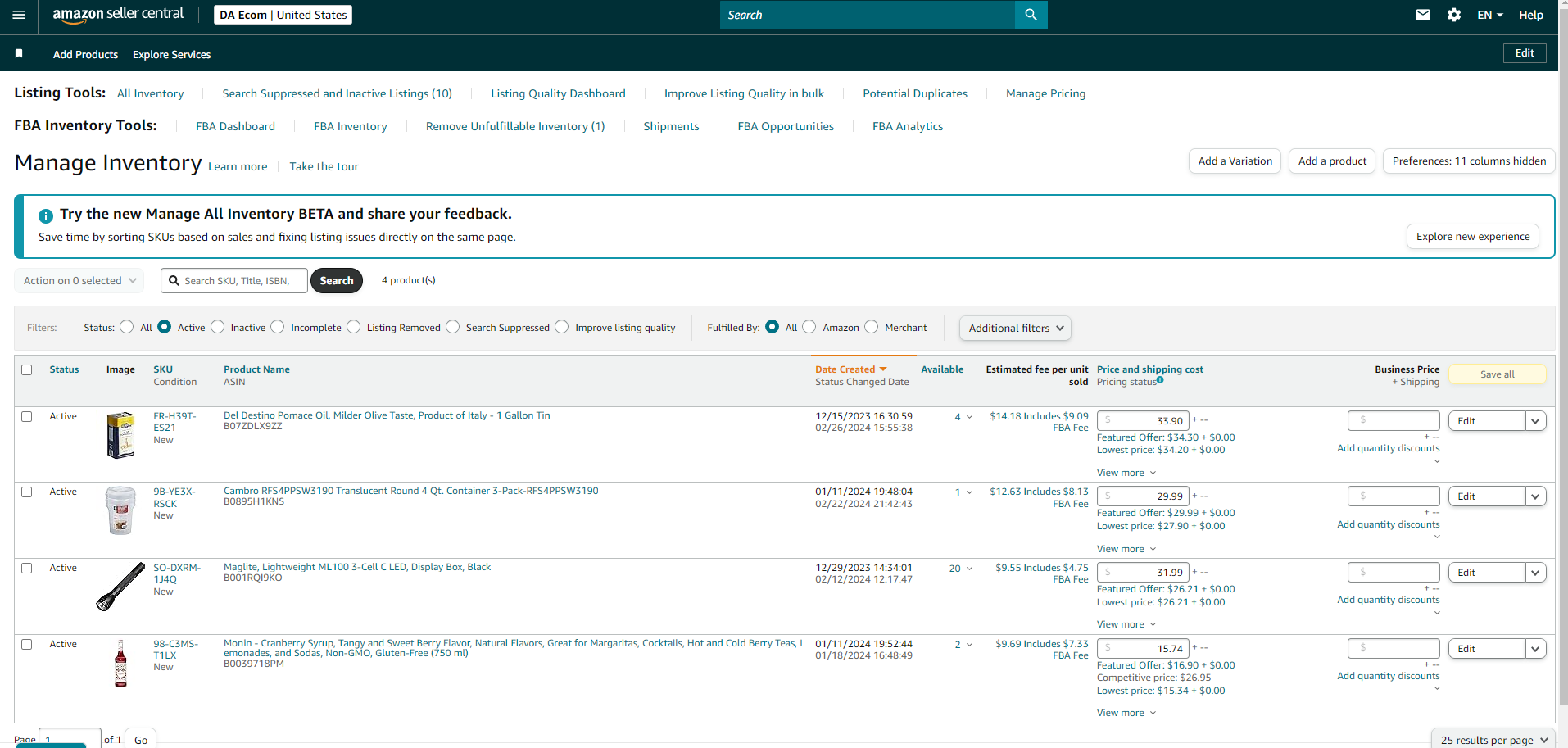Open the settings gear icon

tap(1454, 15)
